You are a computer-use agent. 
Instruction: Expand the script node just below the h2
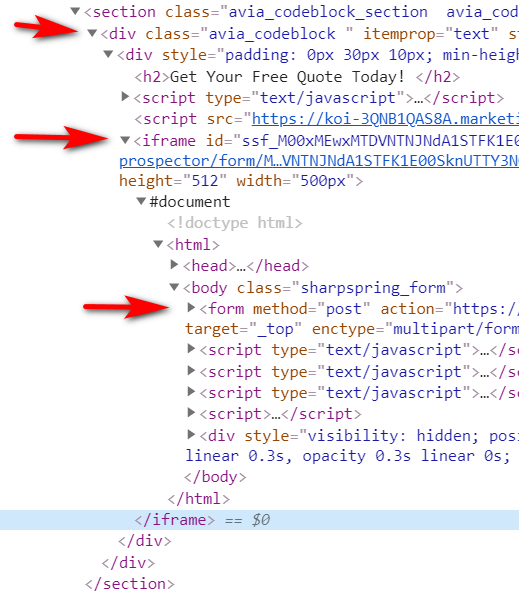pyautogui.click(x=125, y=97)
